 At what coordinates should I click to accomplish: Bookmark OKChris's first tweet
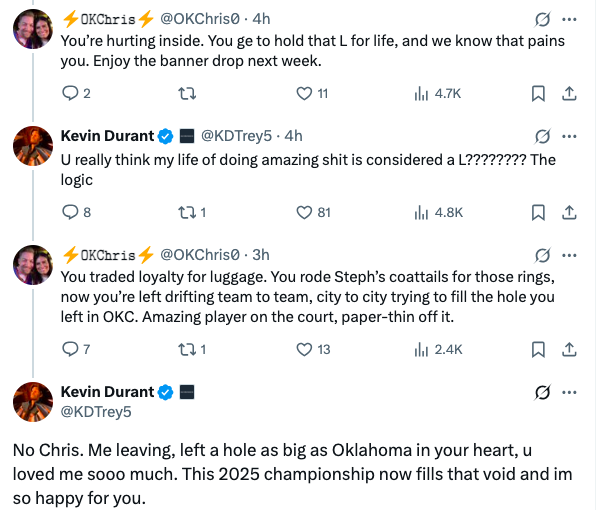pos(537,94)
